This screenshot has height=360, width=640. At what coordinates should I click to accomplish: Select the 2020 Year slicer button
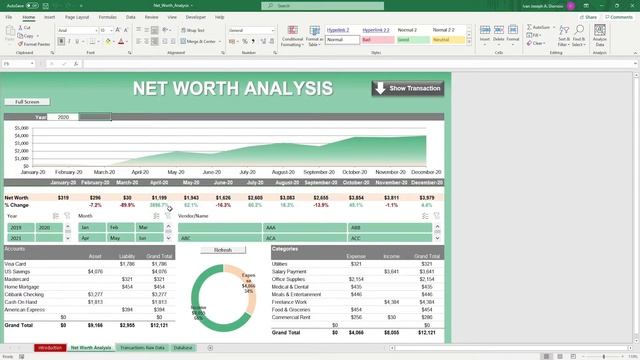(x=49, y=227)
